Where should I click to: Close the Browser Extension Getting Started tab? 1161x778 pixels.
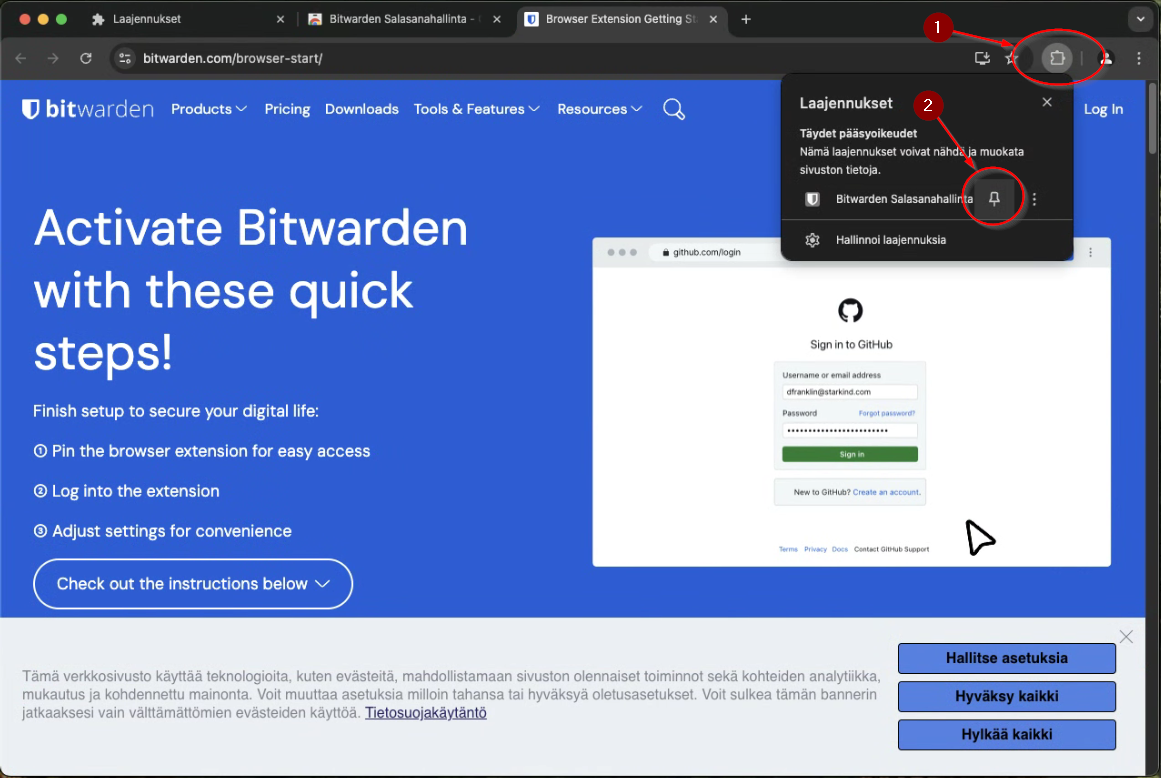click(713, 19)
